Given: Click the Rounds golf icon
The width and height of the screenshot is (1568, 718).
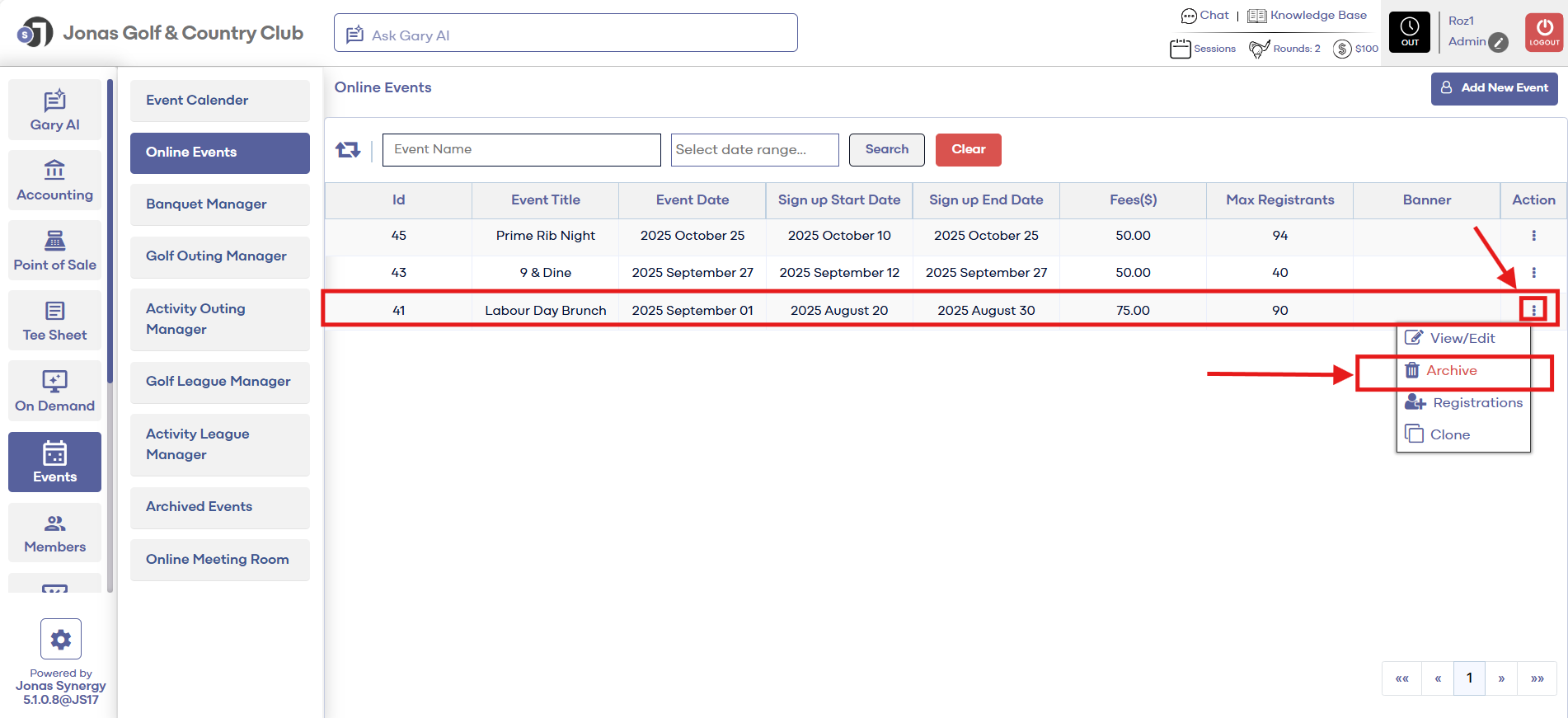Looking at the screenshot, I should (x=1259, y=49).
